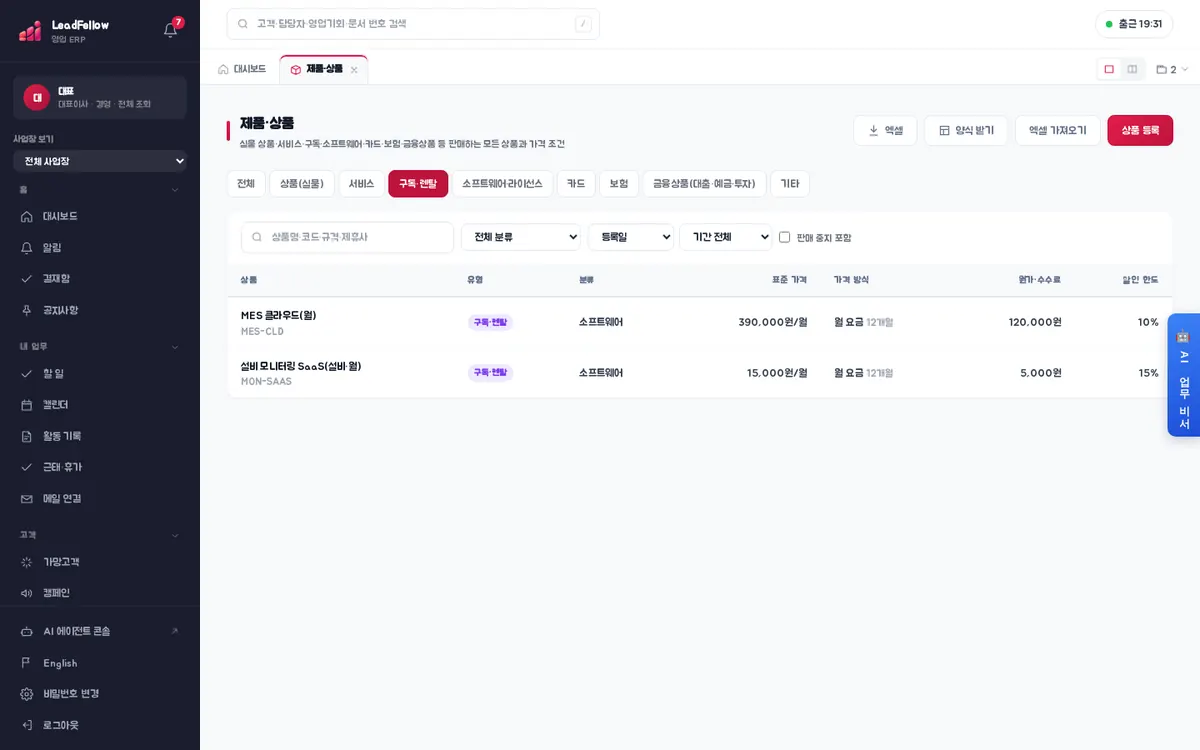Click the 양식 받기 button

[966, 131]
